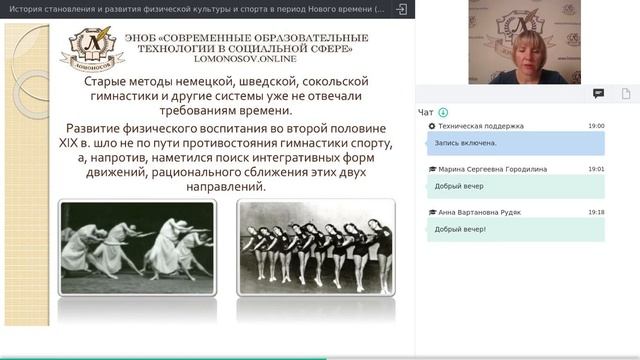Click graduation cap icon beside Анна Вартановна Рудяк

pyautogui.click(x=432, y=212)
